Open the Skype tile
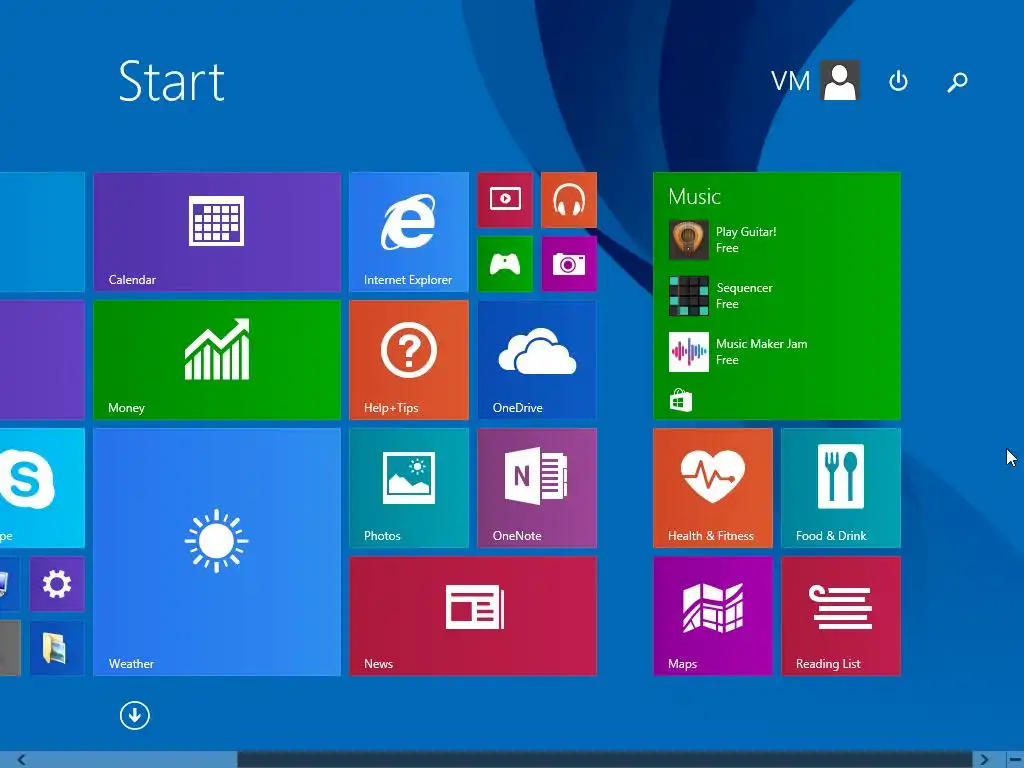Image resolution: width=1024 pixels, height=768 pixels. (42, 488)
